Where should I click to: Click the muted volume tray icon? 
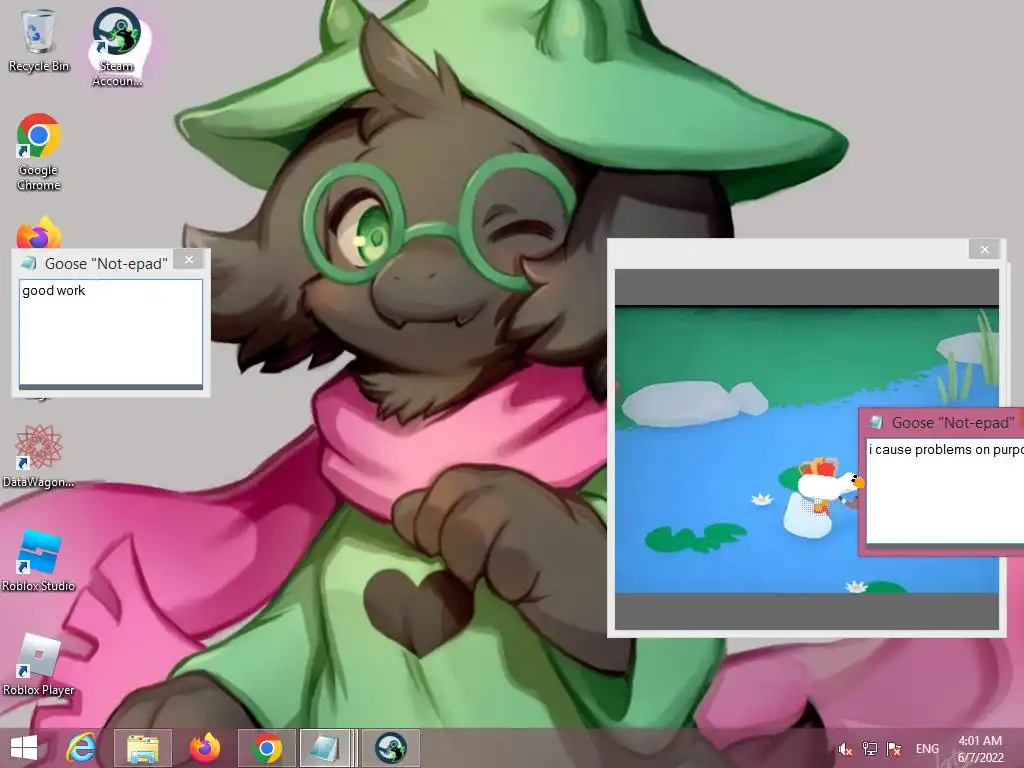[x=845, y=749]
